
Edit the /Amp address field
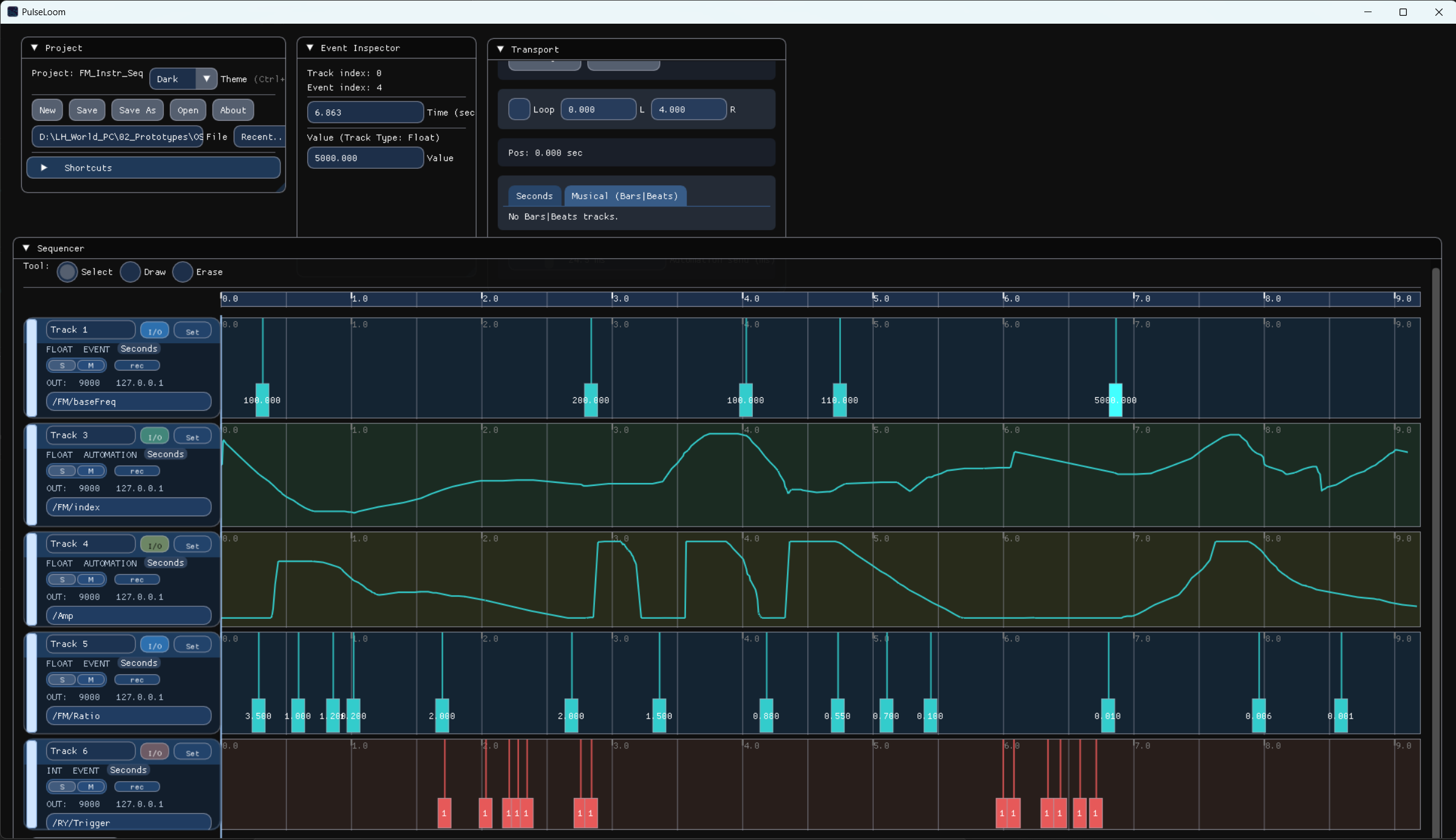pos(129,616)
